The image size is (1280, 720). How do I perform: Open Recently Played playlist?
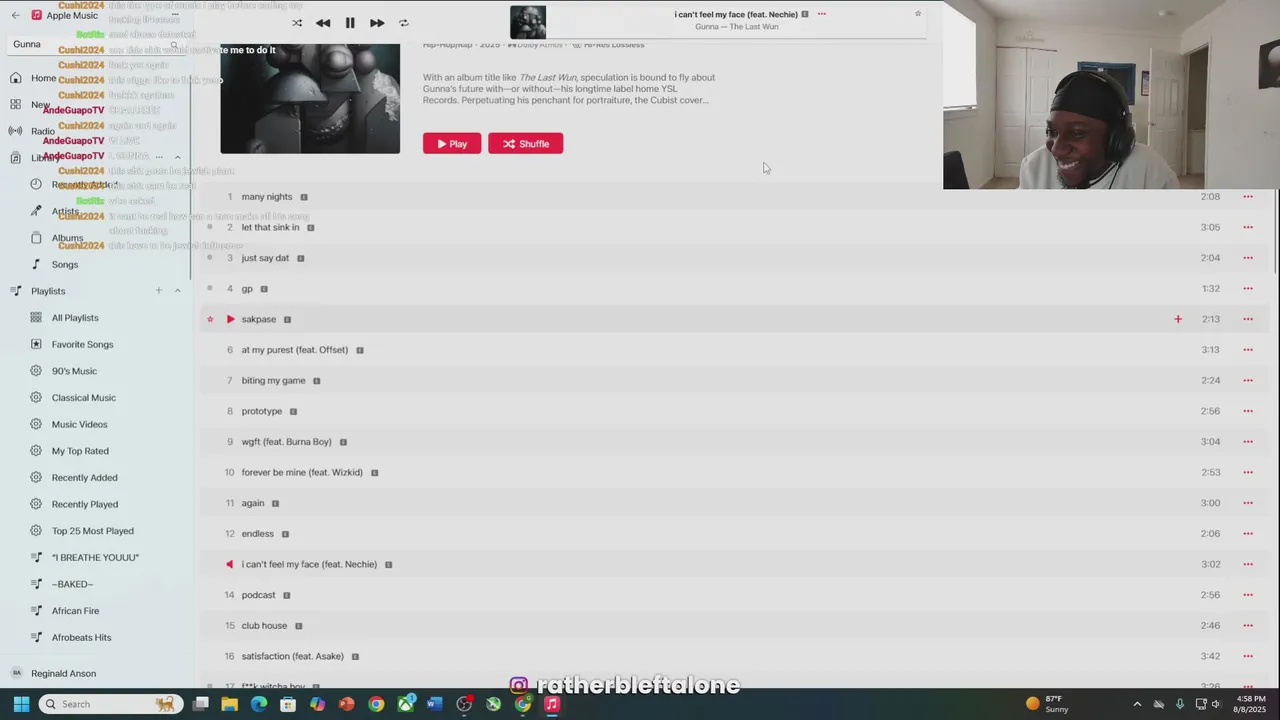click(85, 504)
